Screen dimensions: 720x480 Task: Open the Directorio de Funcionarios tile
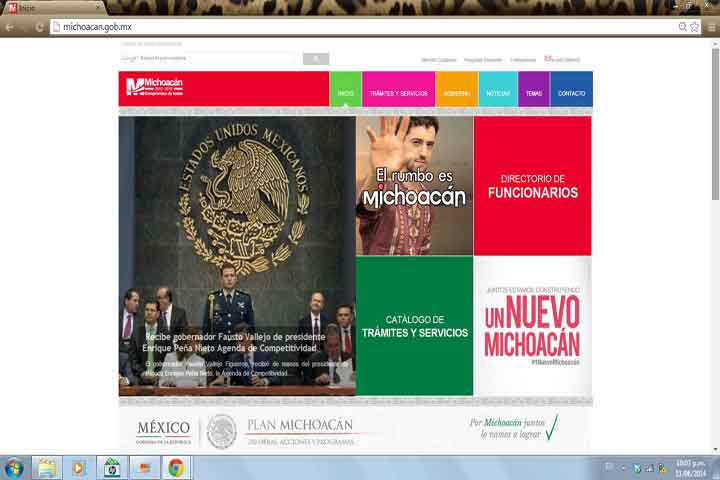532,186
